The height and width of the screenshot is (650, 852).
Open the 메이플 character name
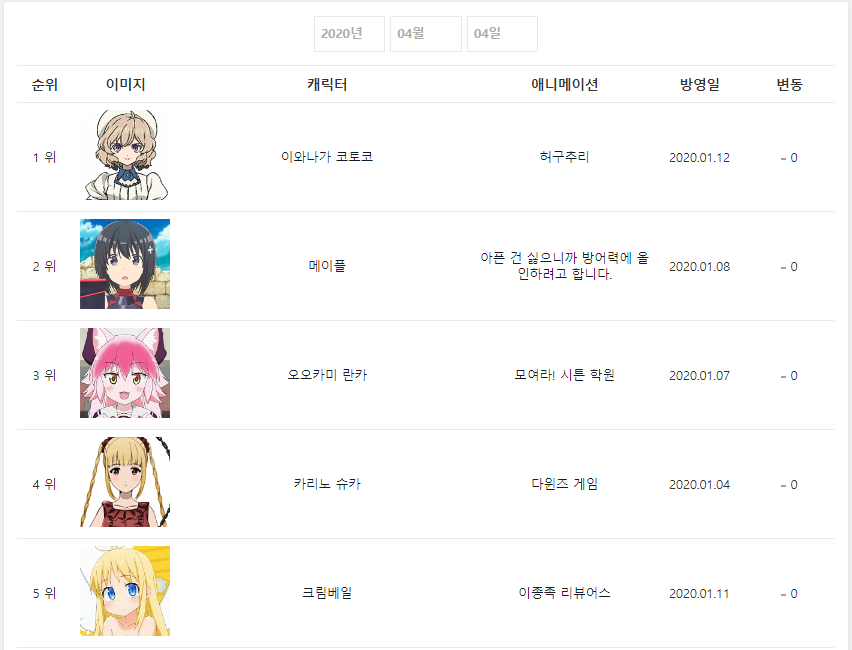click(x=327, y=266)
